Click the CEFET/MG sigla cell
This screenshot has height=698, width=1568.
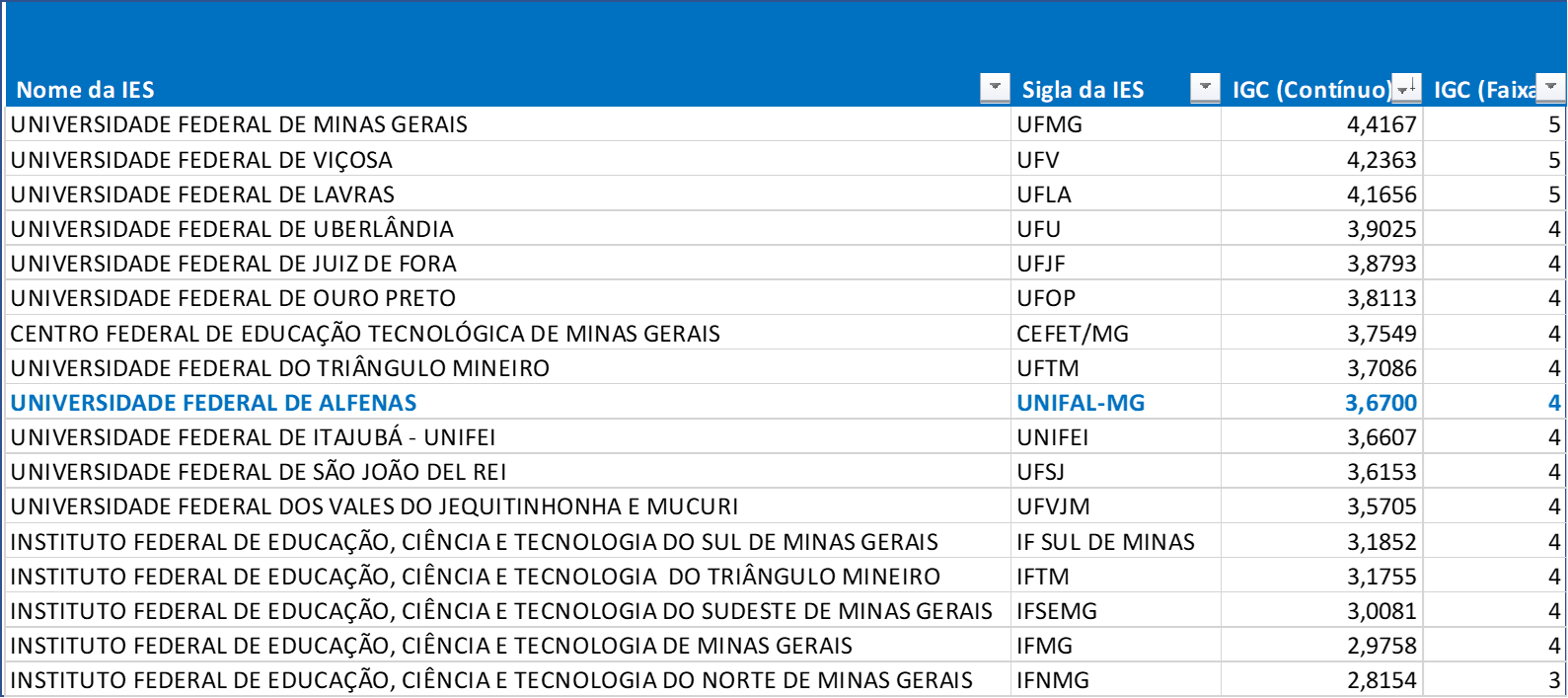click(x=1116, y=333)
